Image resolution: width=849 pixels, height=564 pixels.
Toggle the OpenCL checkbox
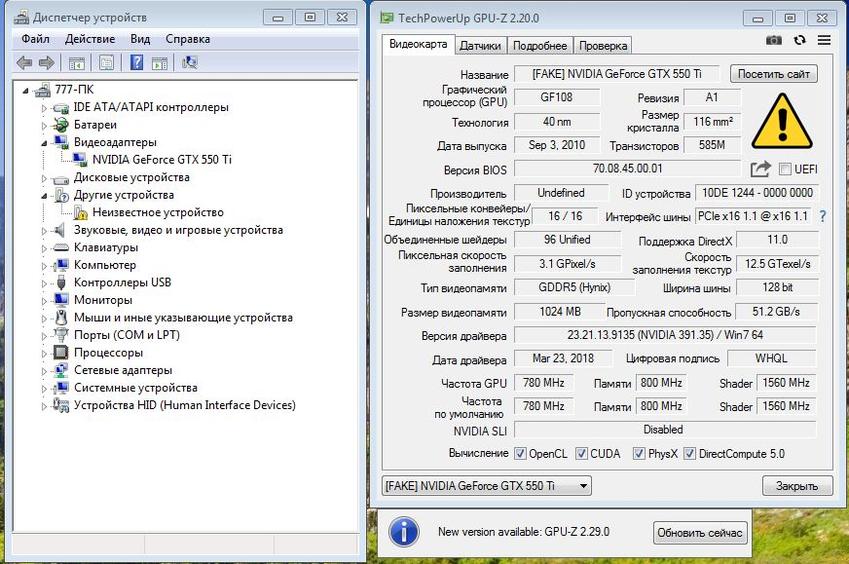point(520,454)
